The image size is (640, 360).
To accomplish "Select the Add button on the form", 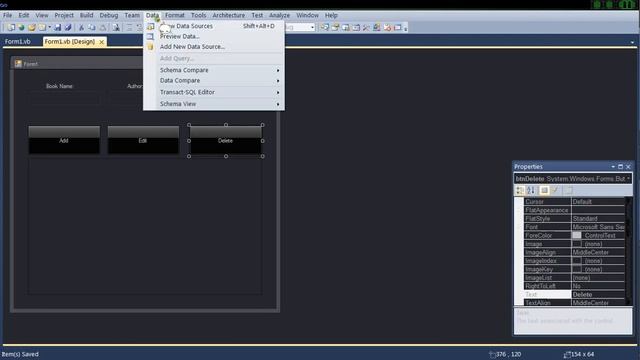I will pos(64,140).
